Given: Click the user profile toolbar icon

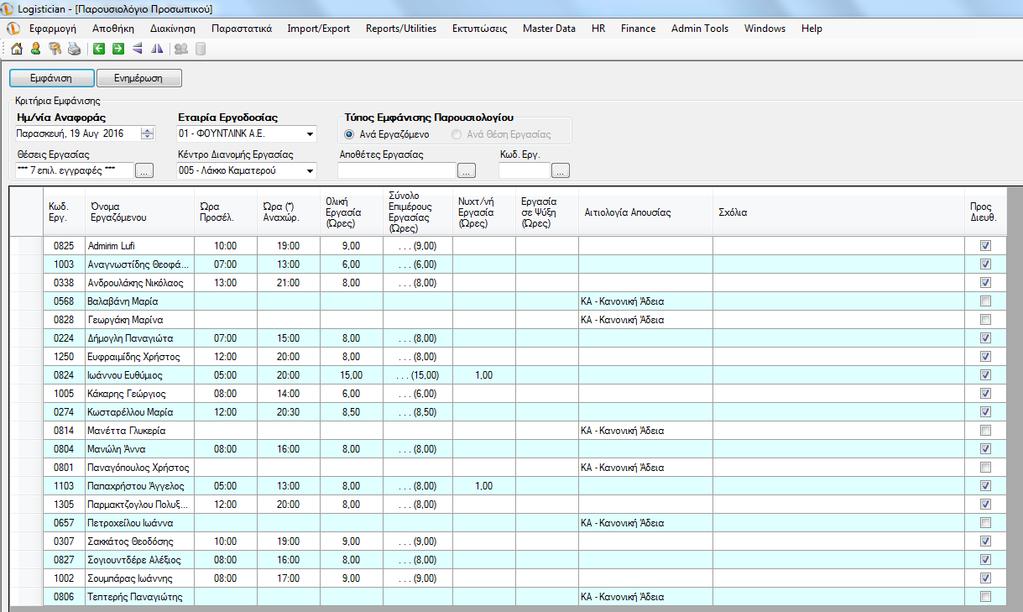Looking at the screenshot, I should click(x=35, y=49).
